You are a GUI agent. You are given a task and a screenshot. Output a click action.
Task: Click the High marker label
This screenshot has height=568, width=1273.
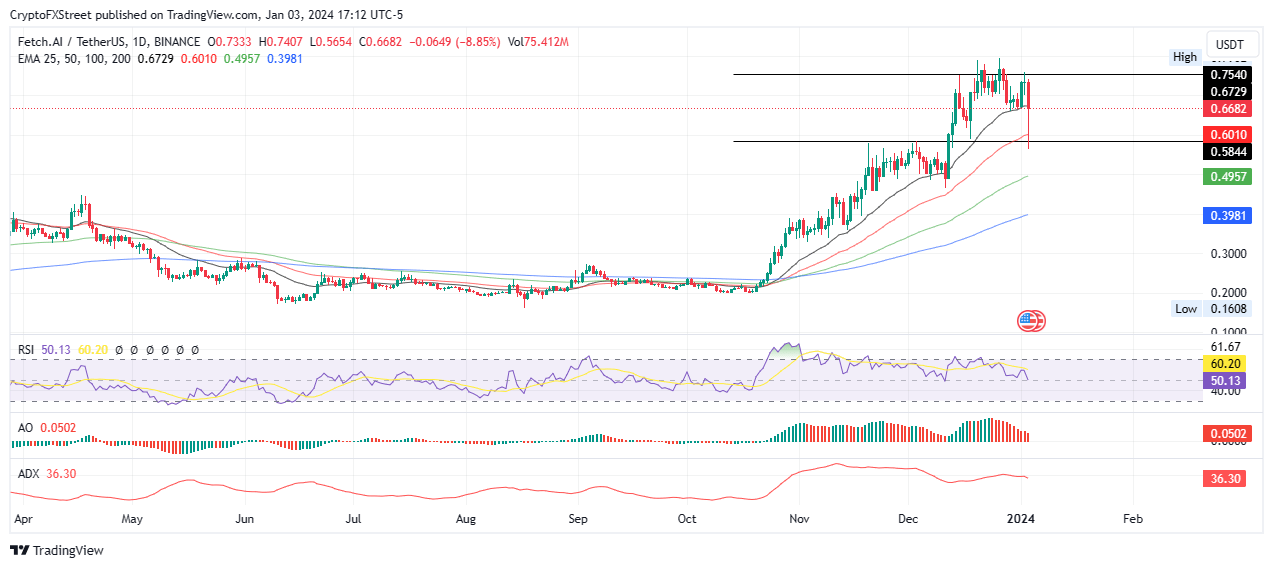1185,57
